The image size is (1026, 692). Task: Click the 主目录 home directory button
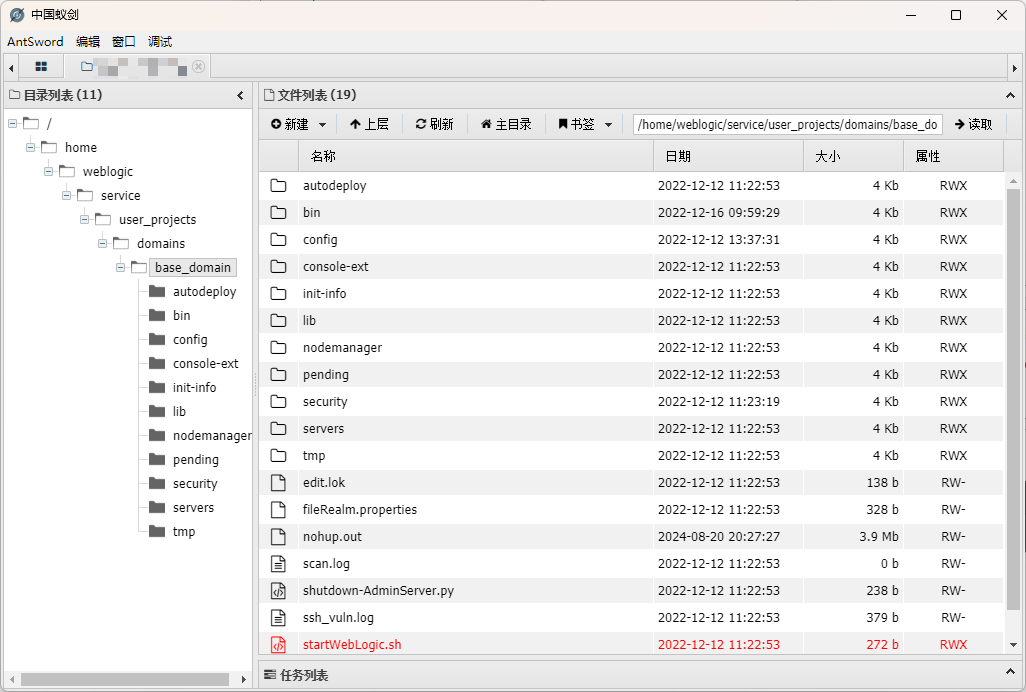[x=506, y=124]
